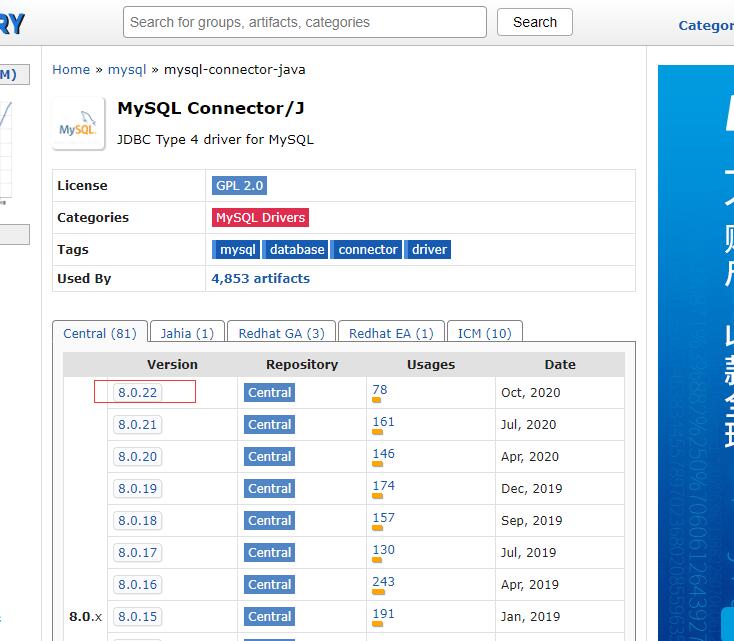Open the 4,853 artifacts link
734x641 pixels.
click(x=260, y=278)
